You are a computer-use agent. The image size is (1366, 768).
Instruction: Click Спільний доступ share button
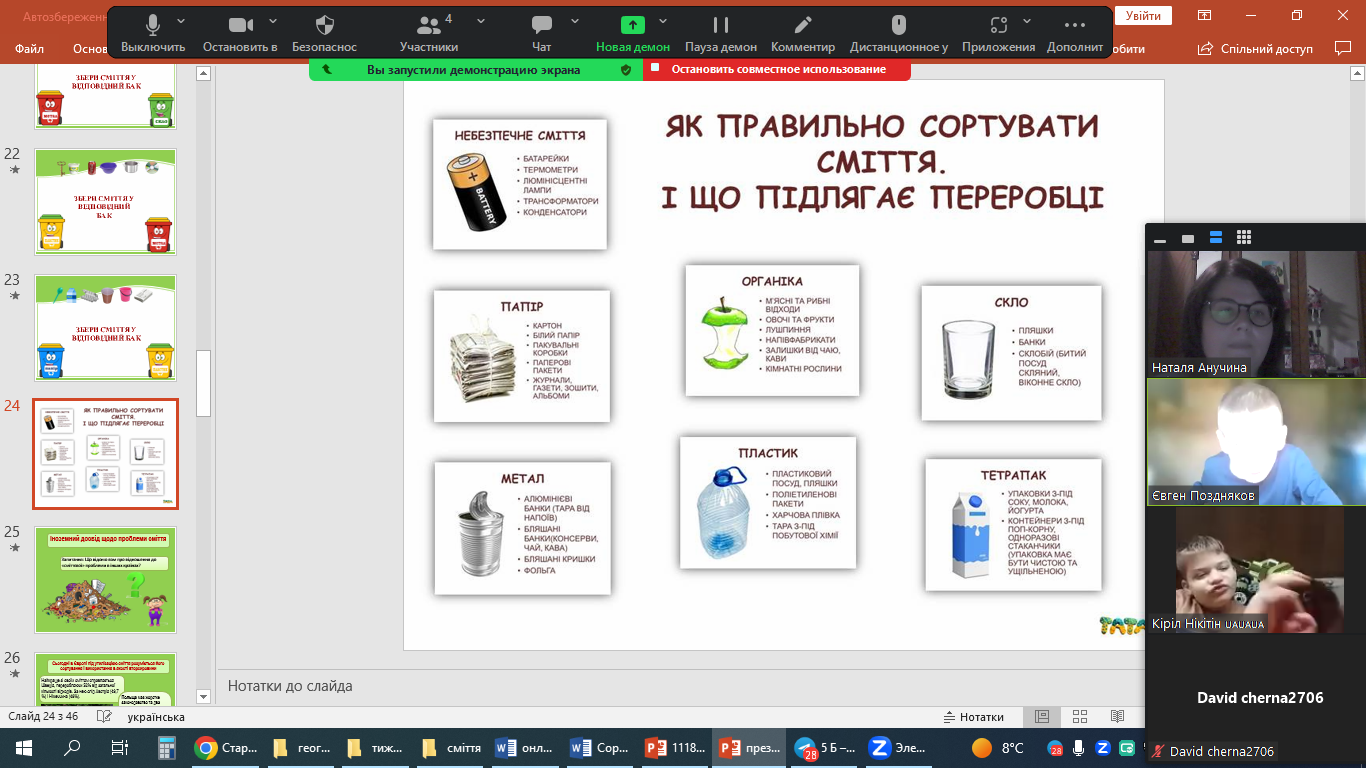pyautogui.click(x=1257, y=48)
